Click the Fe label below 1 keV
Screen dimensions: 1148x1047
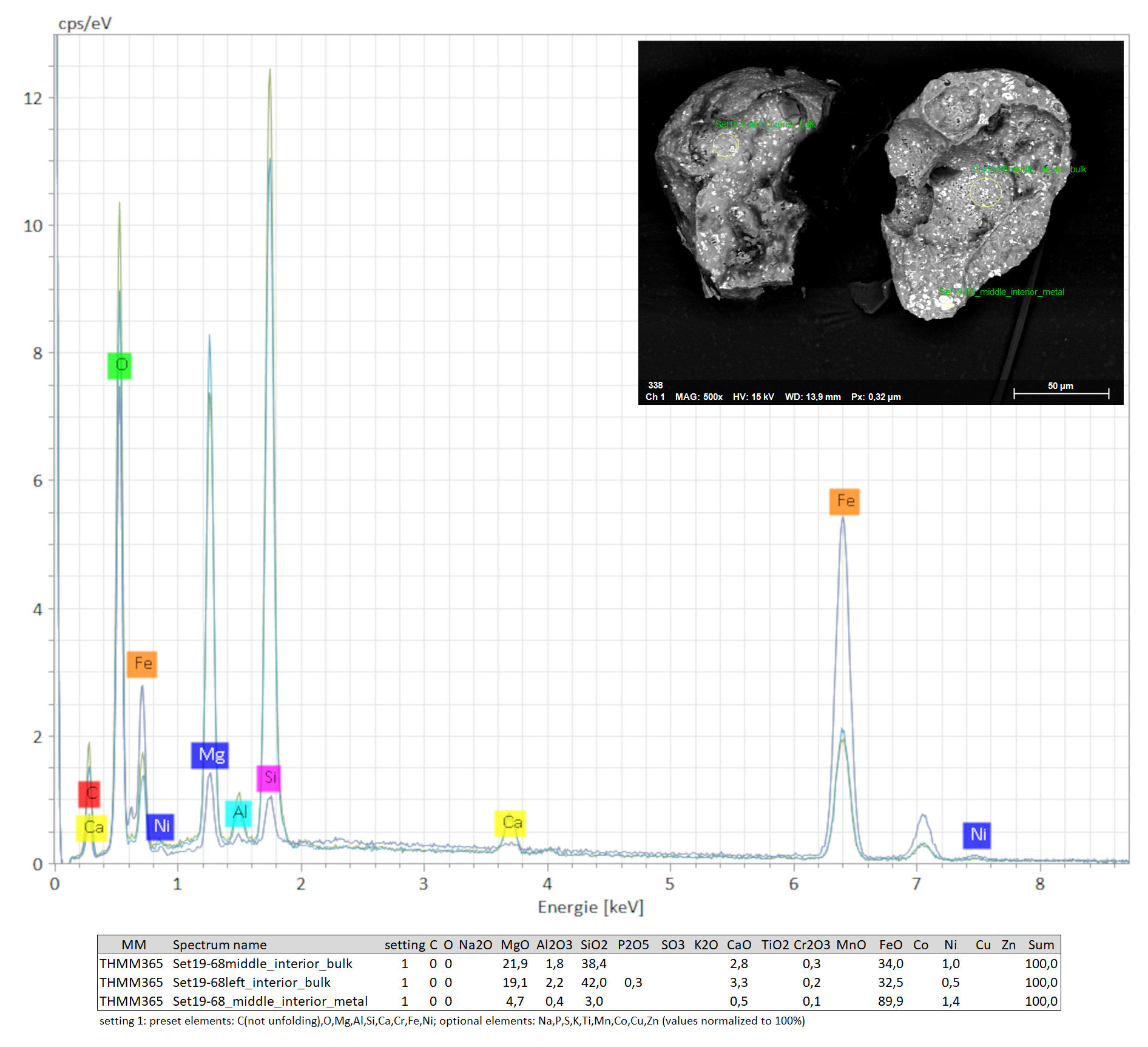pos(142,664)
